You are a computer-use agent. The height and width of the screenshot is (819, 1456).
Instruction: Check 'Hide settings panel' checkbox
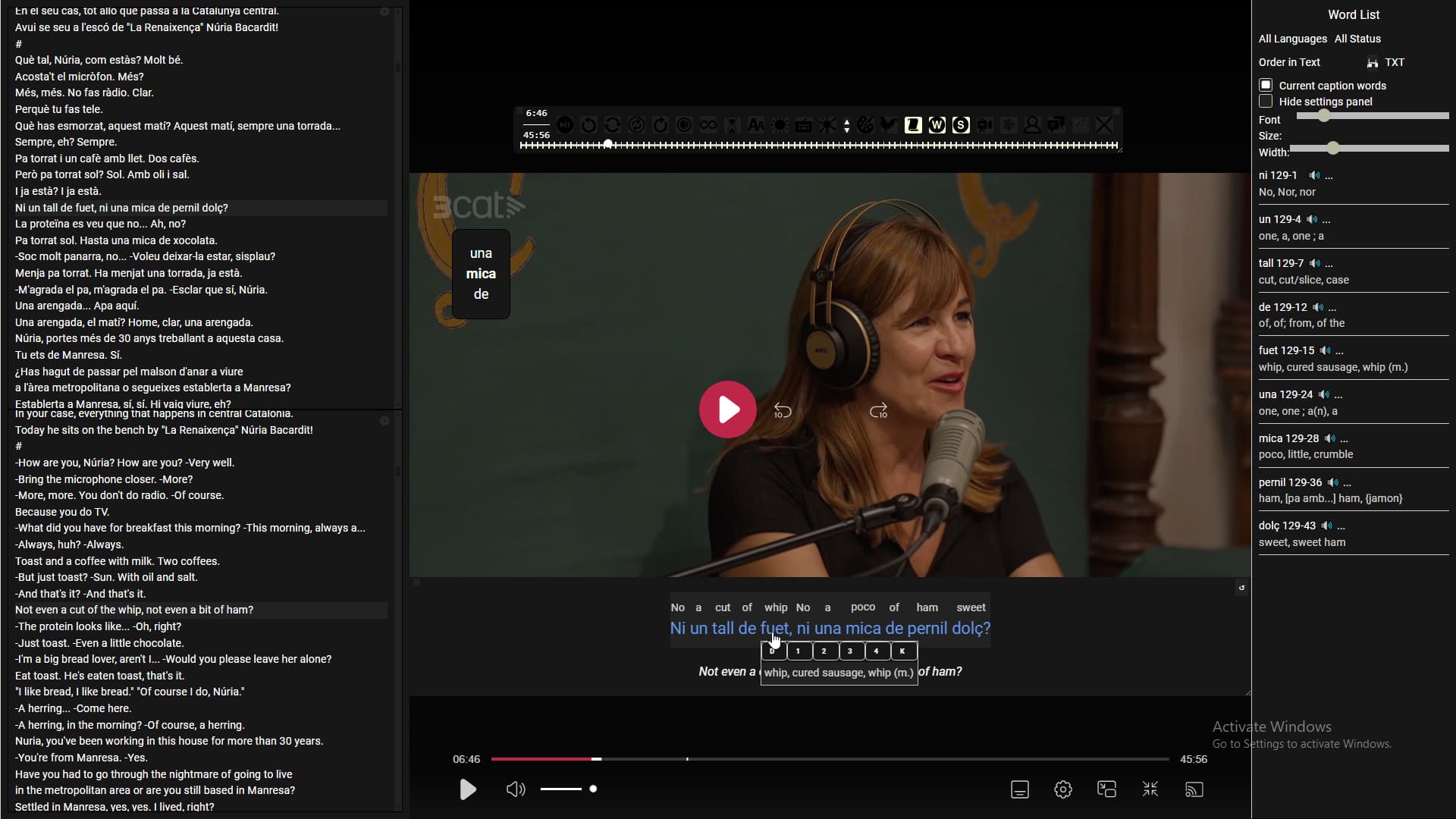tap(1266, 101)
